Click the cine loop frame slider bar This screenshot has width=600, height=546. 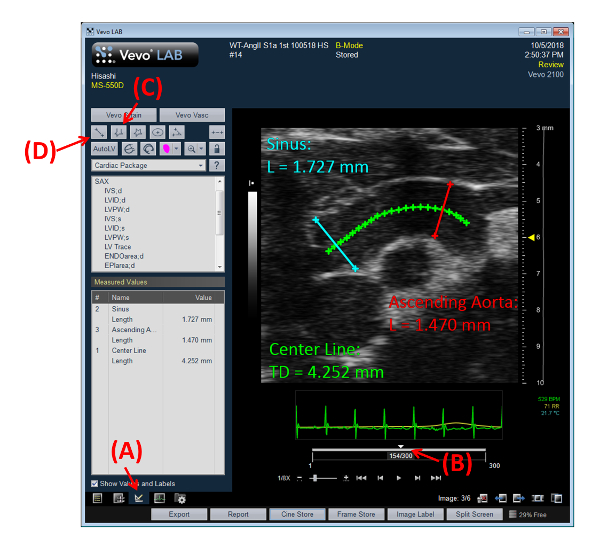(402, 455)
